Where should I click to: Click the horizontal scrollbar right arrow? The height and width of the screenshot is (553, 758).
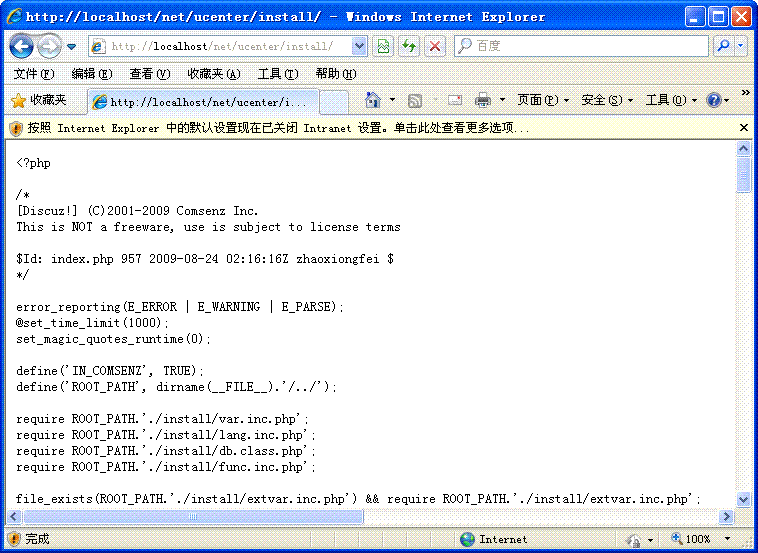point(726,517)
